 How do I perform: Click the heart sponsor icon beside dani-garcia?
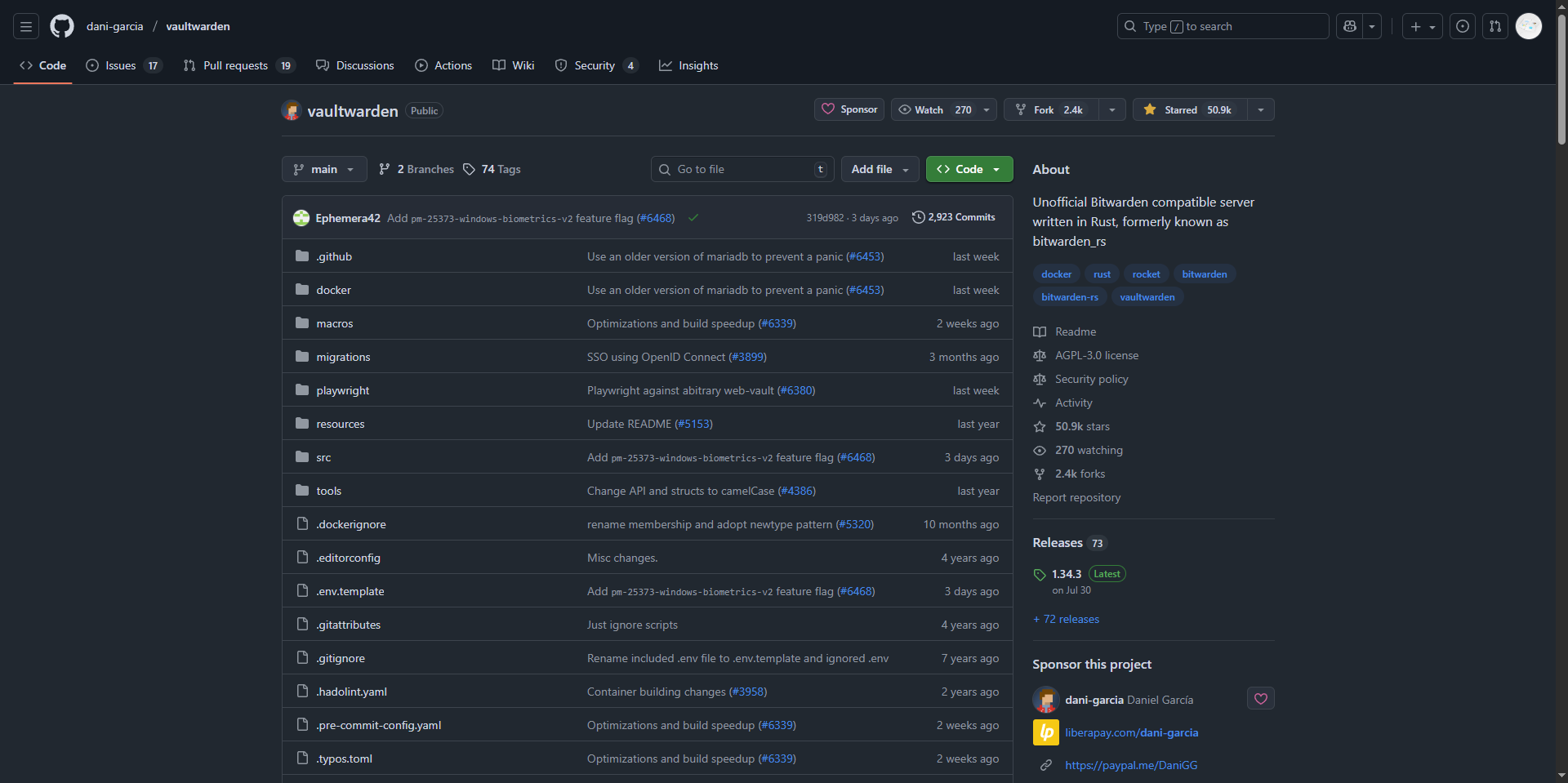click(1260, 699)
